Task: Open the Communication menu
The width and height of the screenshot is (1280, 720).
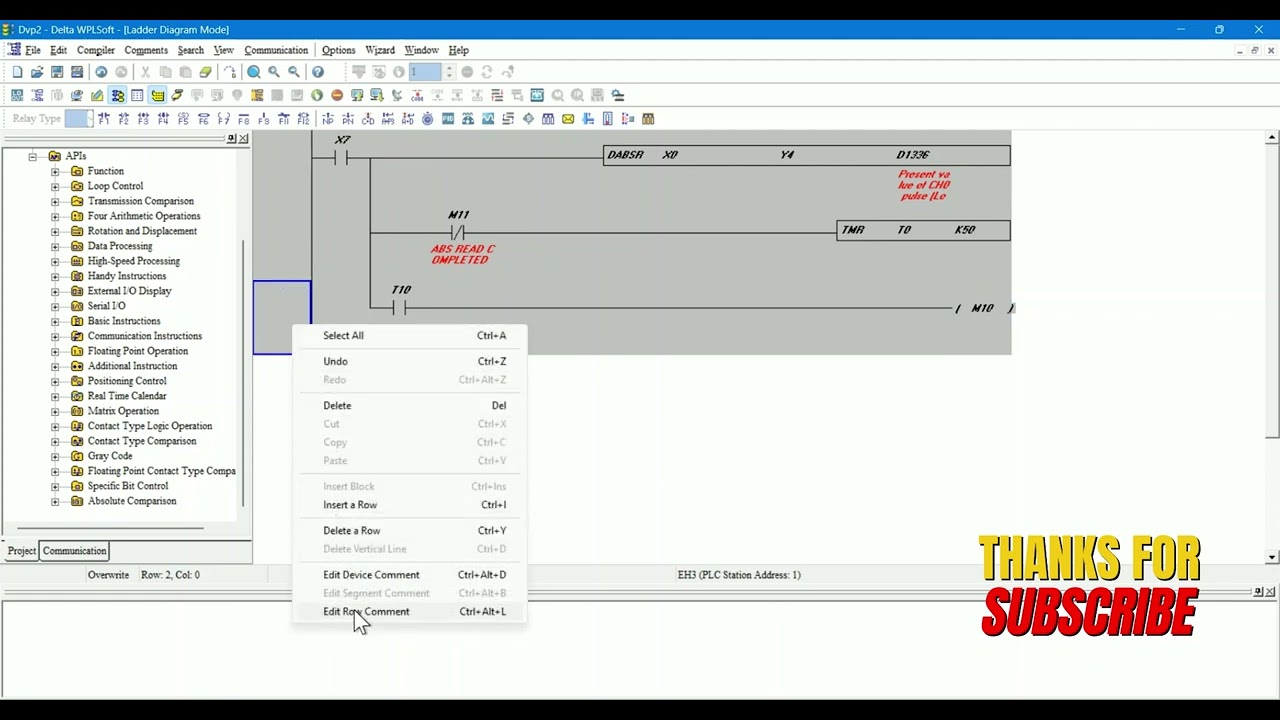Action: pyautogui.click(x=276, y=50)
